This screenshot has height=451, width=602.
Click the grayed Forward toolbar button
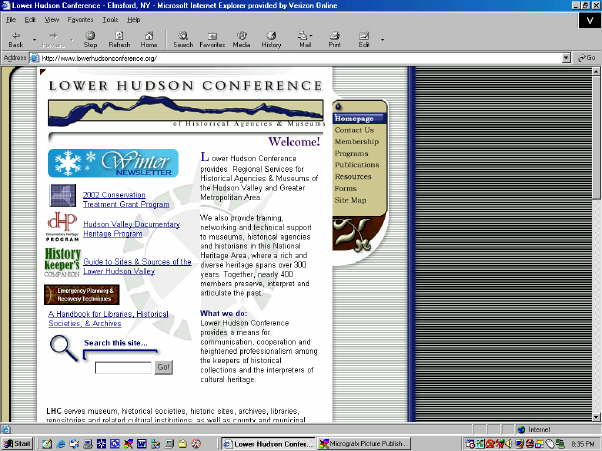click(53, 40)
